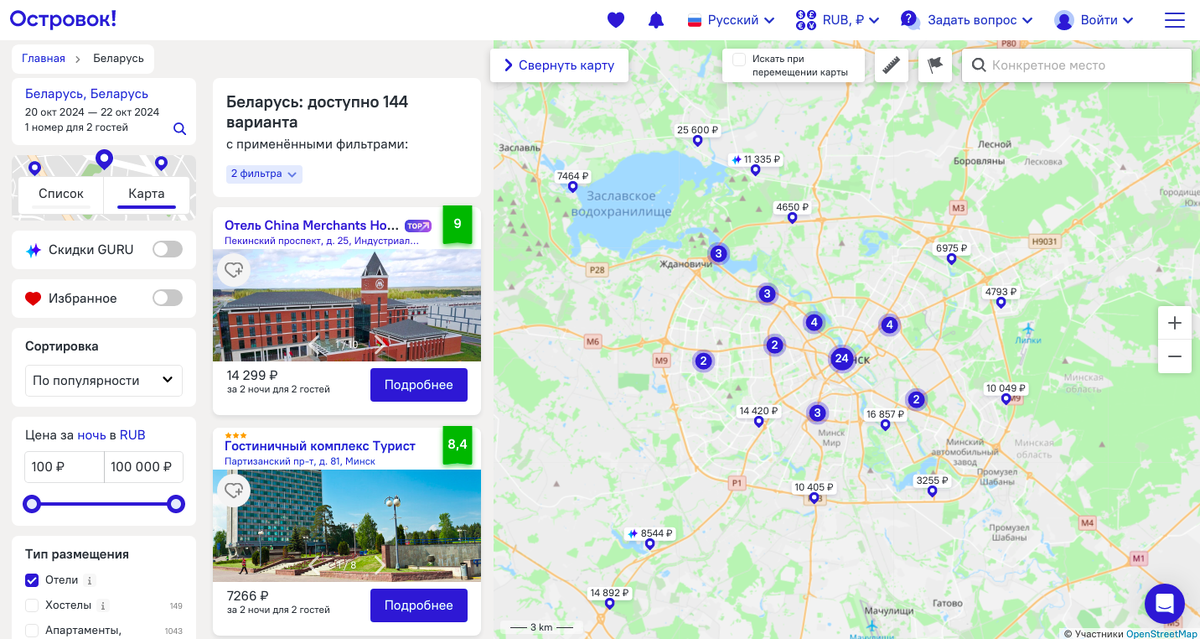Image resolution: width=1200 pixels, height=639 pixels.
Task: Open the hamburger main menu
Action: 1174,20
